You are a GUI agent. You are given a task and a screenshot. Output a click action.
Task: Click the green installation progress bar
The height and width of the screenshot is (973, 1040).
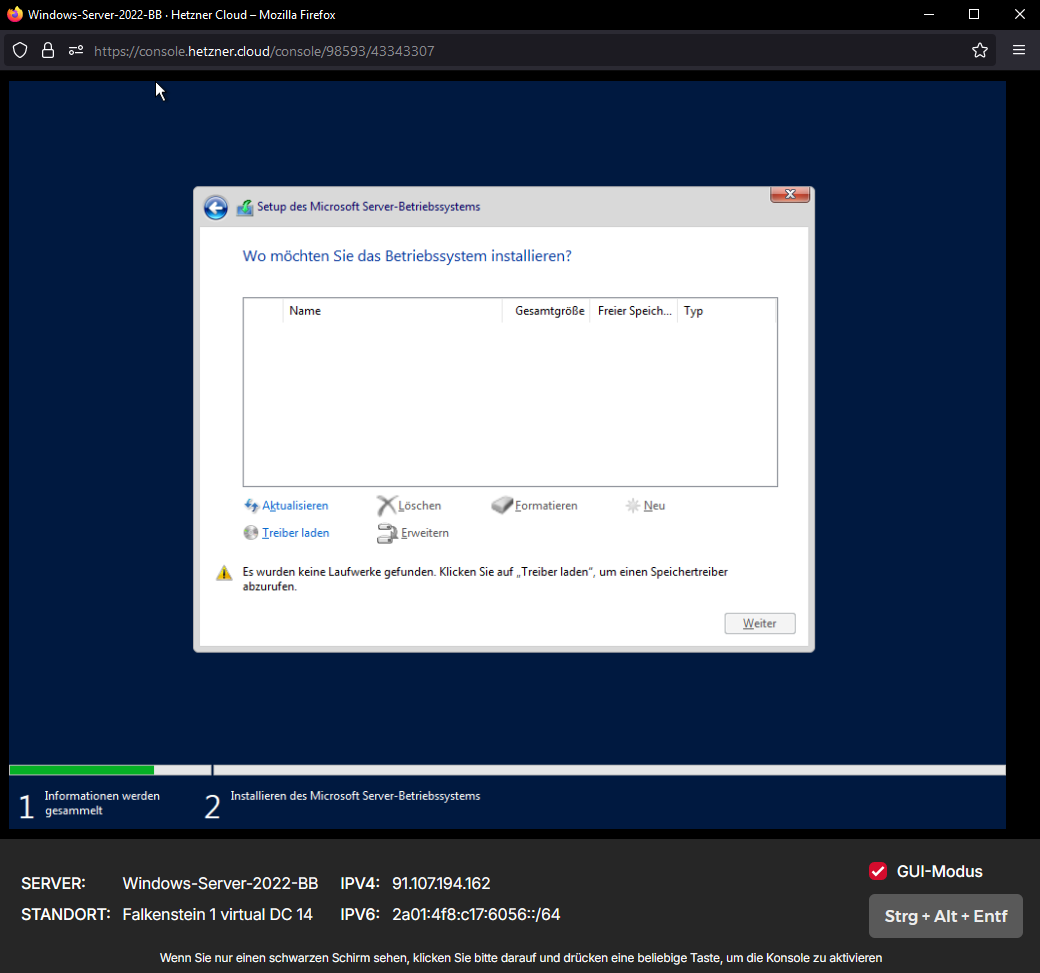point(80,770)
